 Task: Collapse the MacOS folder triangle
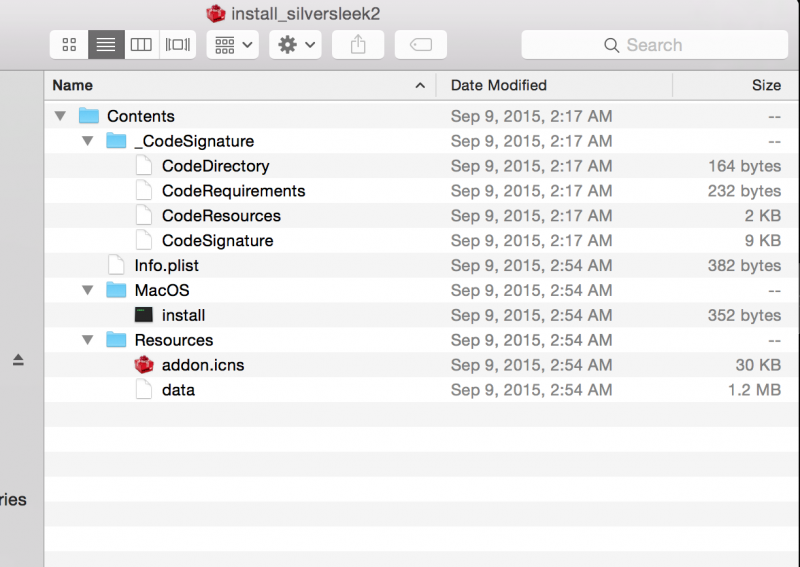[88, 290]
